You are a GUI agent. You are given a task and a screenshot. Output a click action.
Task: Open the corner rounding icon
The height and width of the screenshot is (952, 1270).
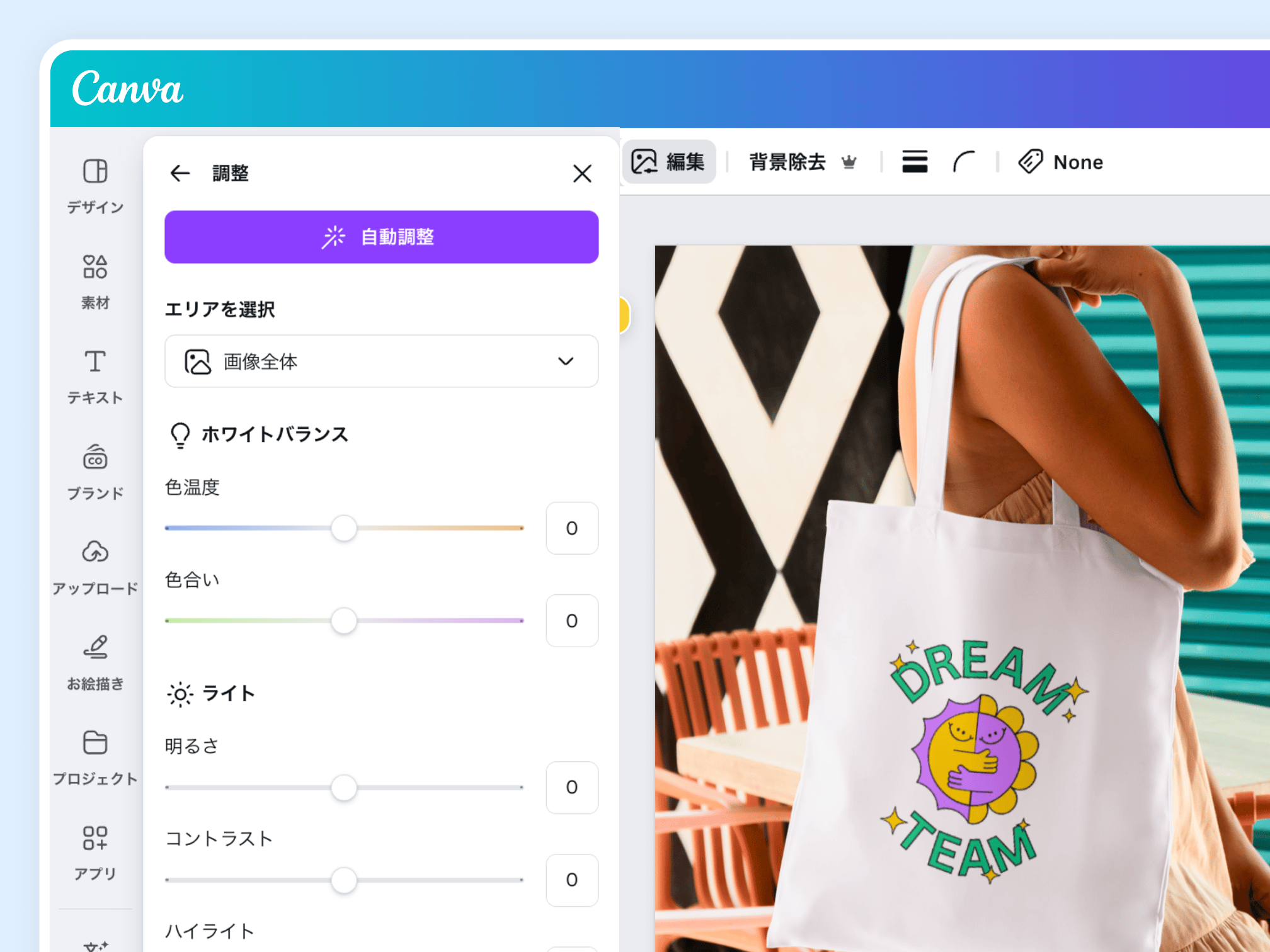tap(964, 162)
